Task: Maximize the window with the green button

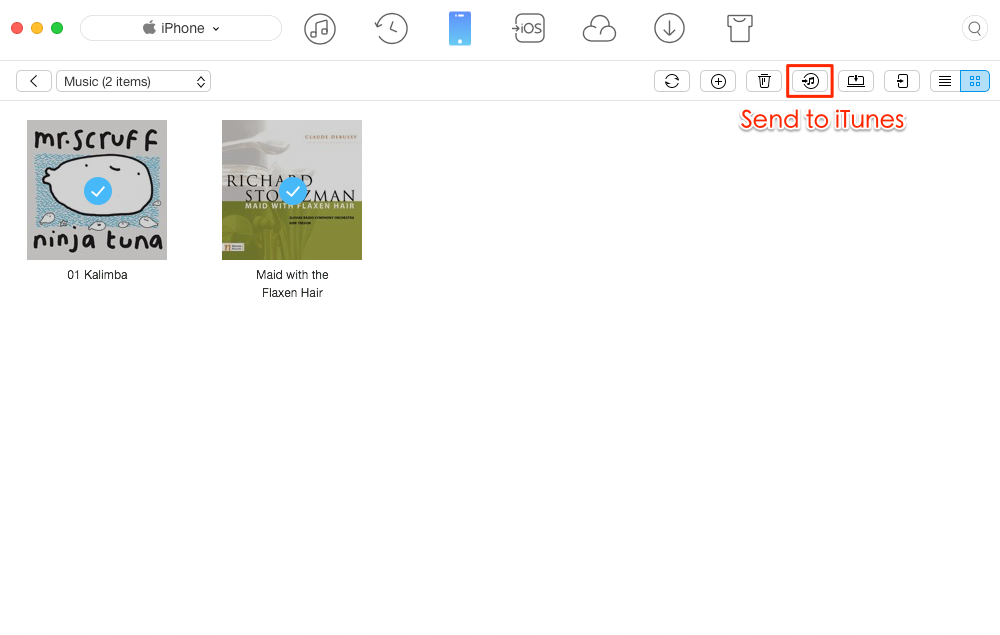Action: click(57, 28)
